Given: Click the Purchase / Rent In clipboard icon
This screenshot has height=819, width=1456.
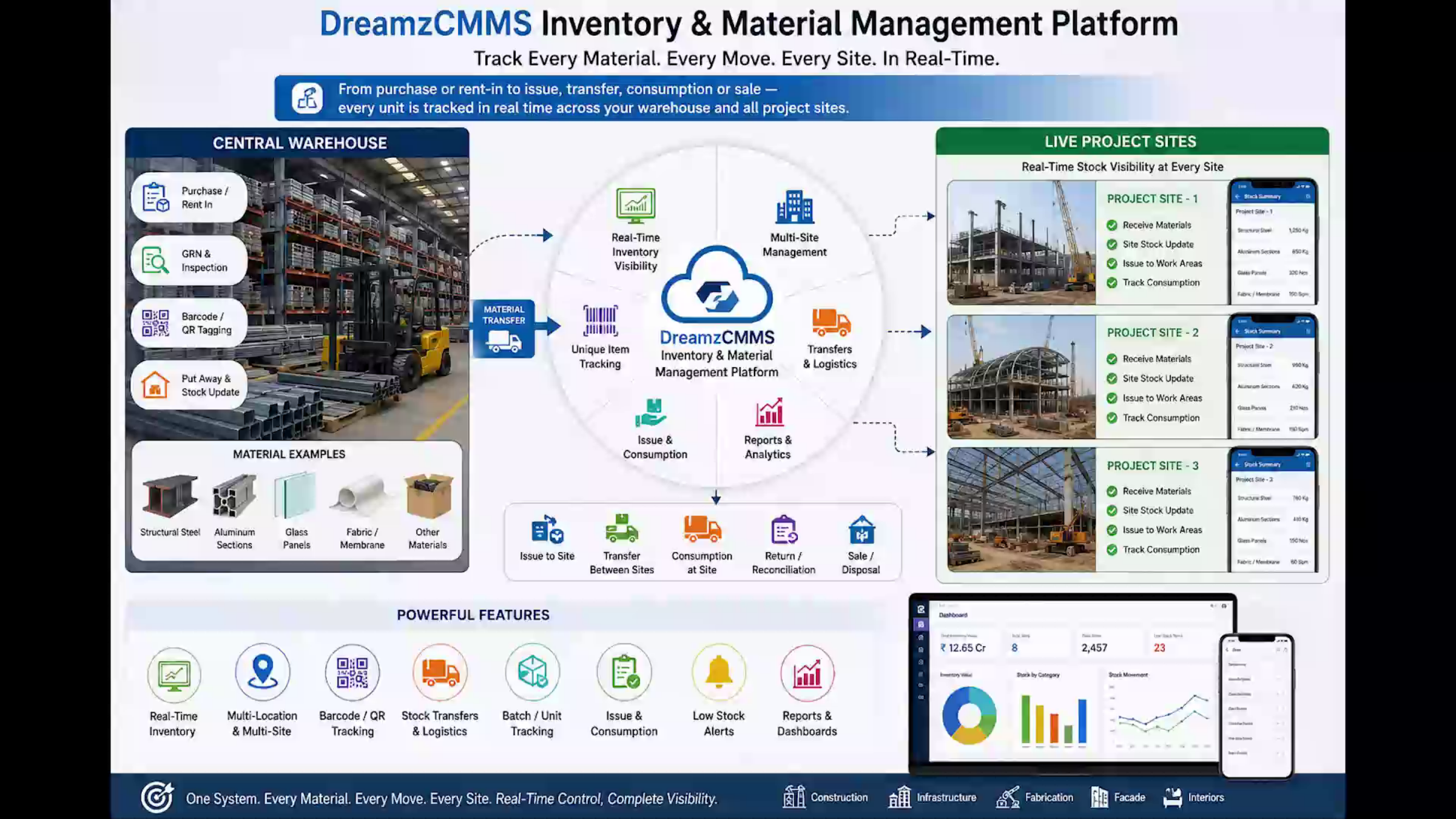Looking at the screenshot, I should click(155, 197).
